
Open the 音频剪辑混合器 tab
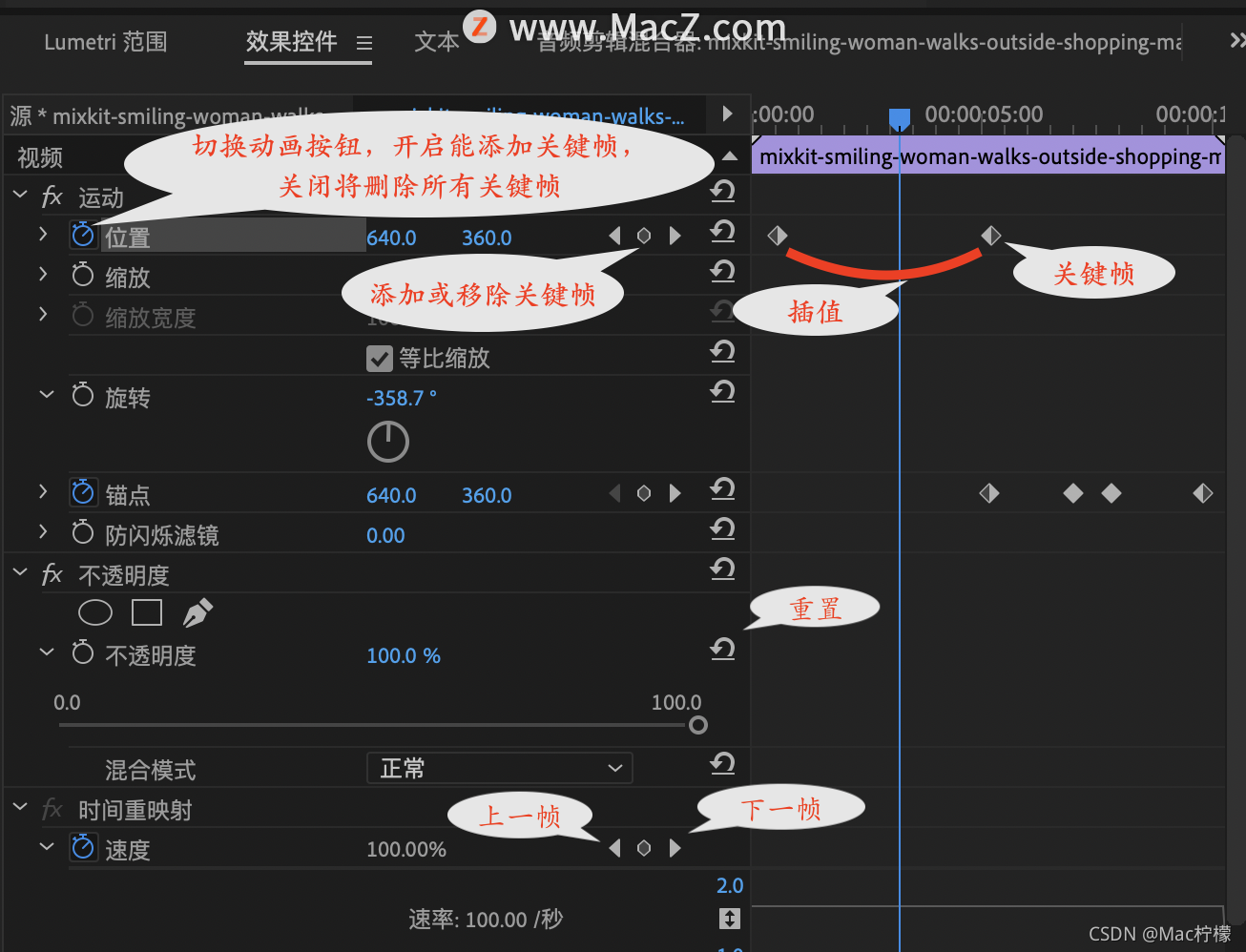point(859,43)
